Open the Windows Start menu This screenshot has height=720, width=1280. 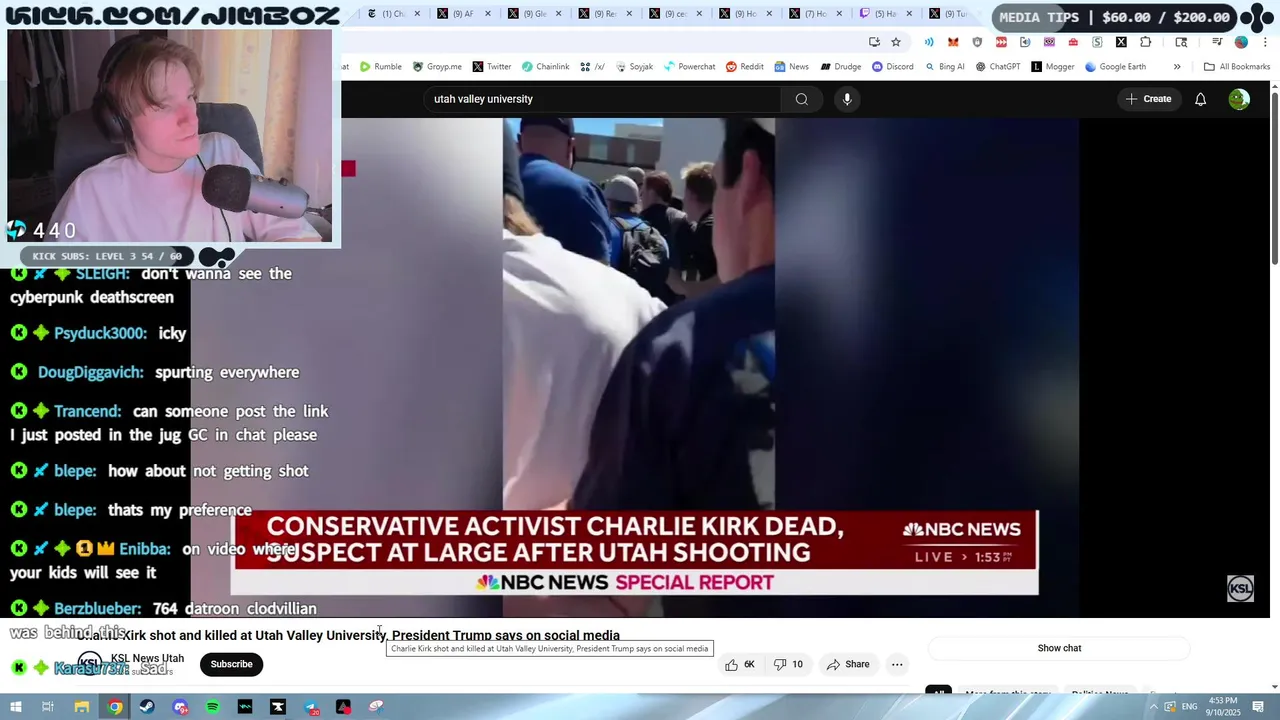pos(15,707)
